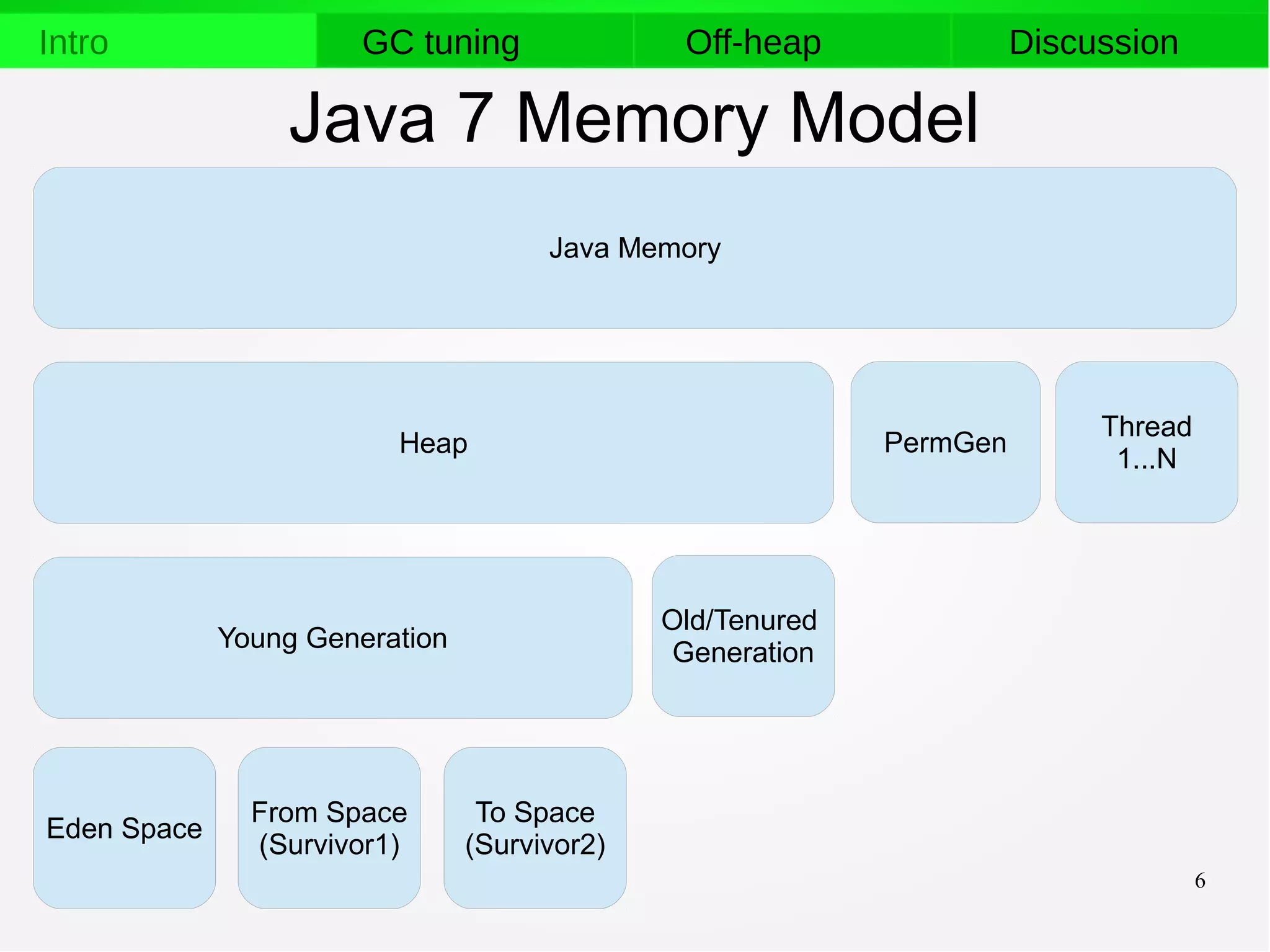Click the word Heap inside its box
The height and width of the screenshot is (952, 1270).
tap(433, 443)
